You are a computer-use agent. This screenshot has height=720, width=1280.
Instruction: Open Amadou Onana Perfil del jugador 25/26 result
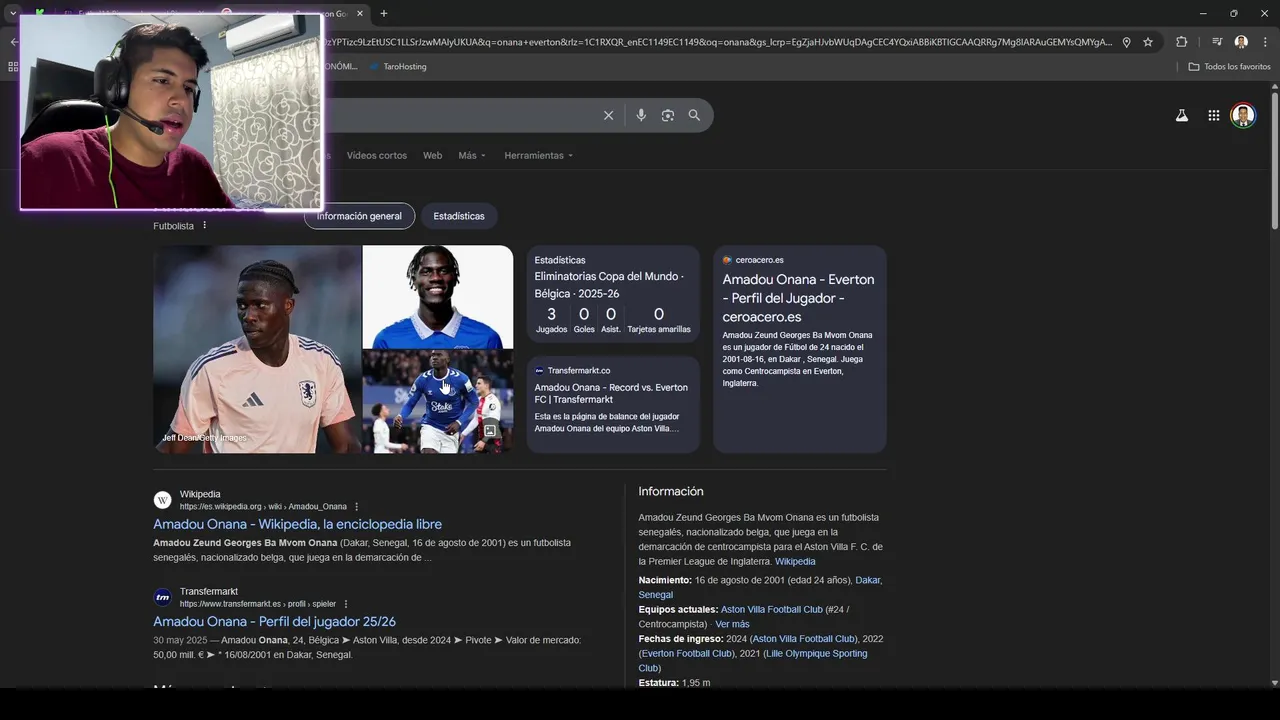[274, 621]
